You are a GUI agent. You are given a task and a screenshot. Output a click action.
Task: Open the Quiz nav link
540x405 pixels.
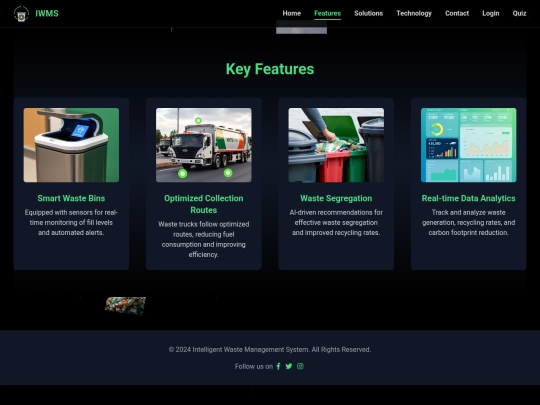(x=519, y=13)
